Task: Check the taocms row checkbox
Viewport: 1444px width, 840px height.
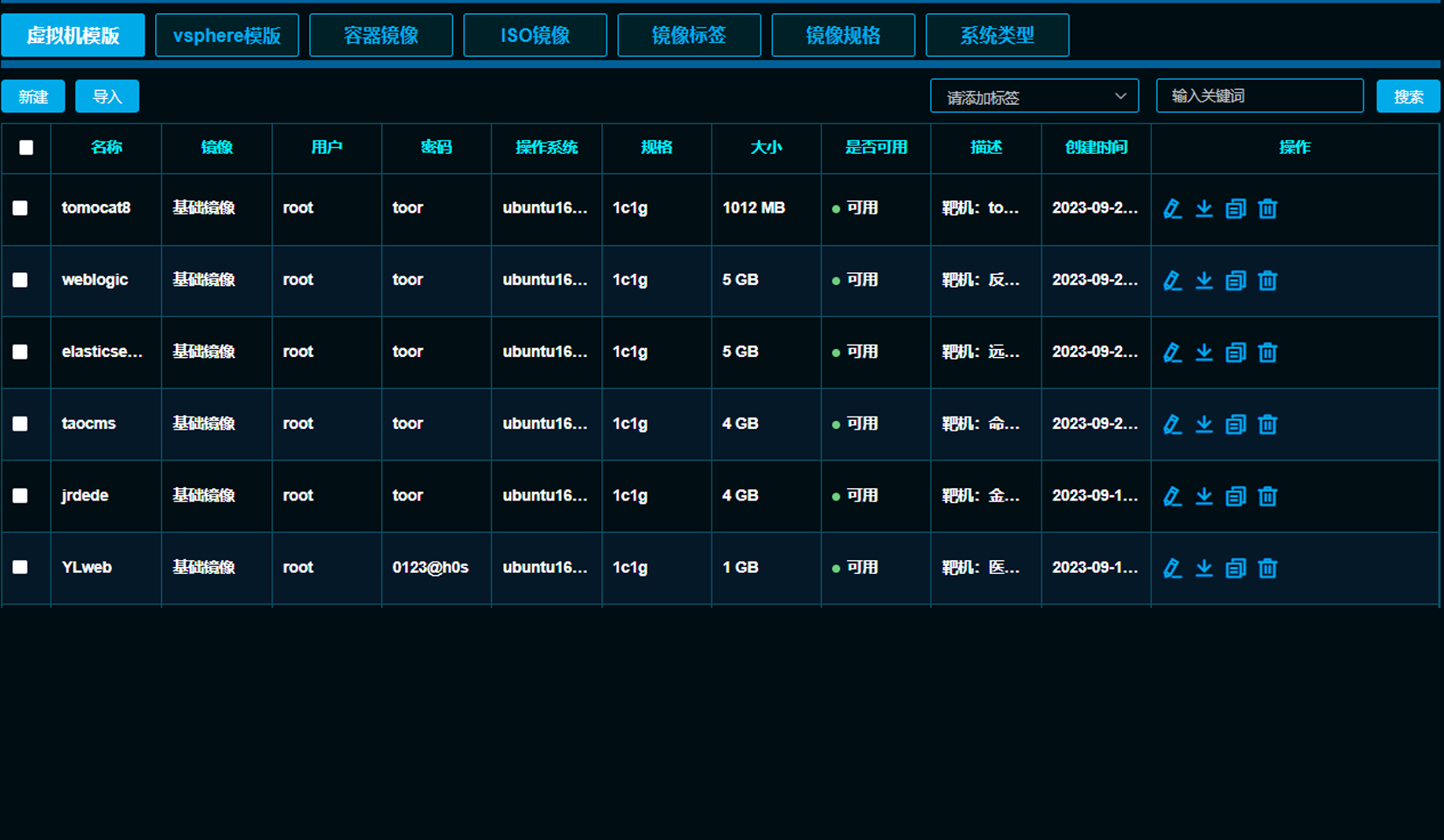Action: click(20, 423)
